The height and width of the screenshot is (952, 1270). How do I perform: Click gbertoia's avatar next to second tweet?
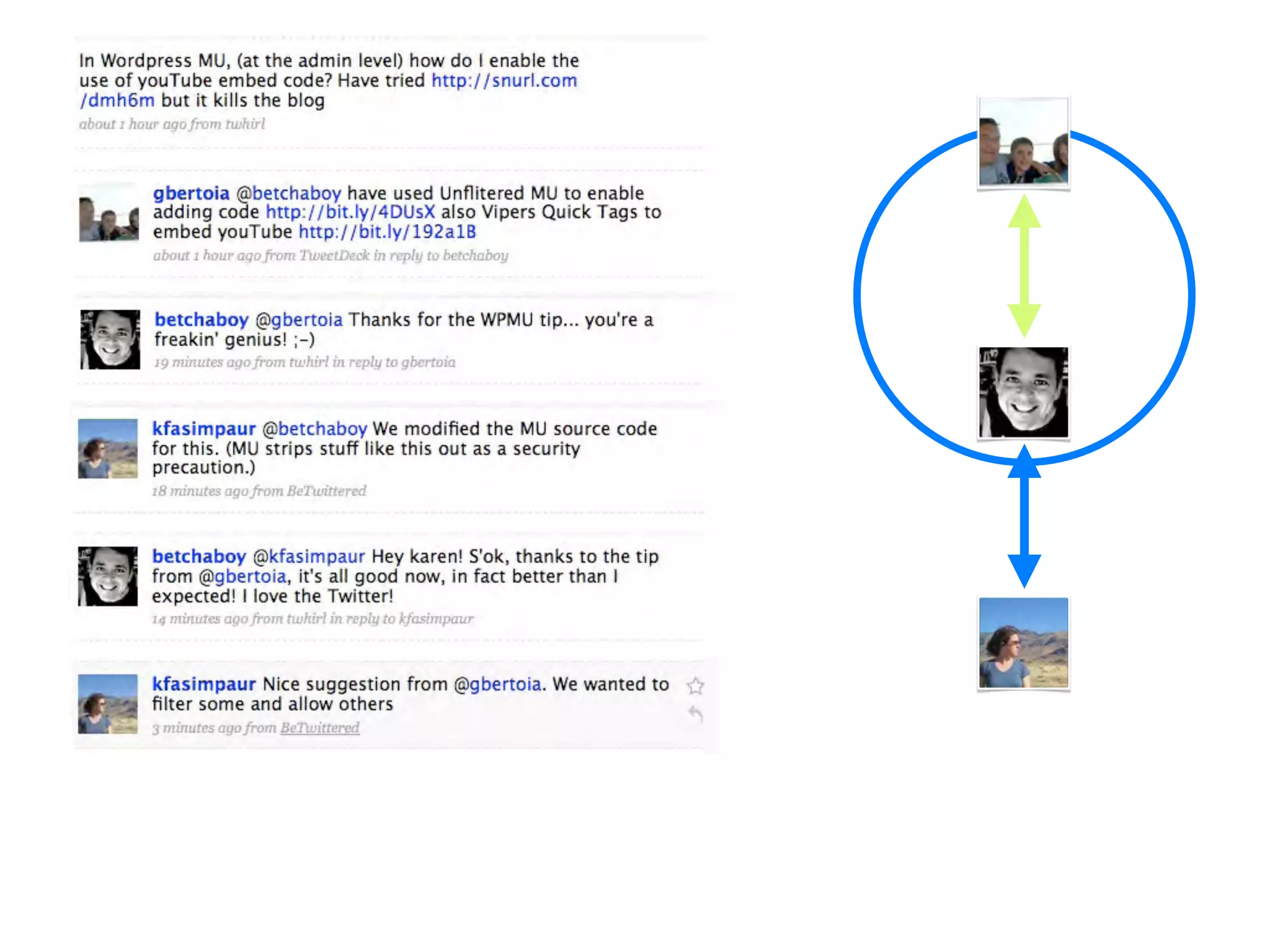click(109, 213)
